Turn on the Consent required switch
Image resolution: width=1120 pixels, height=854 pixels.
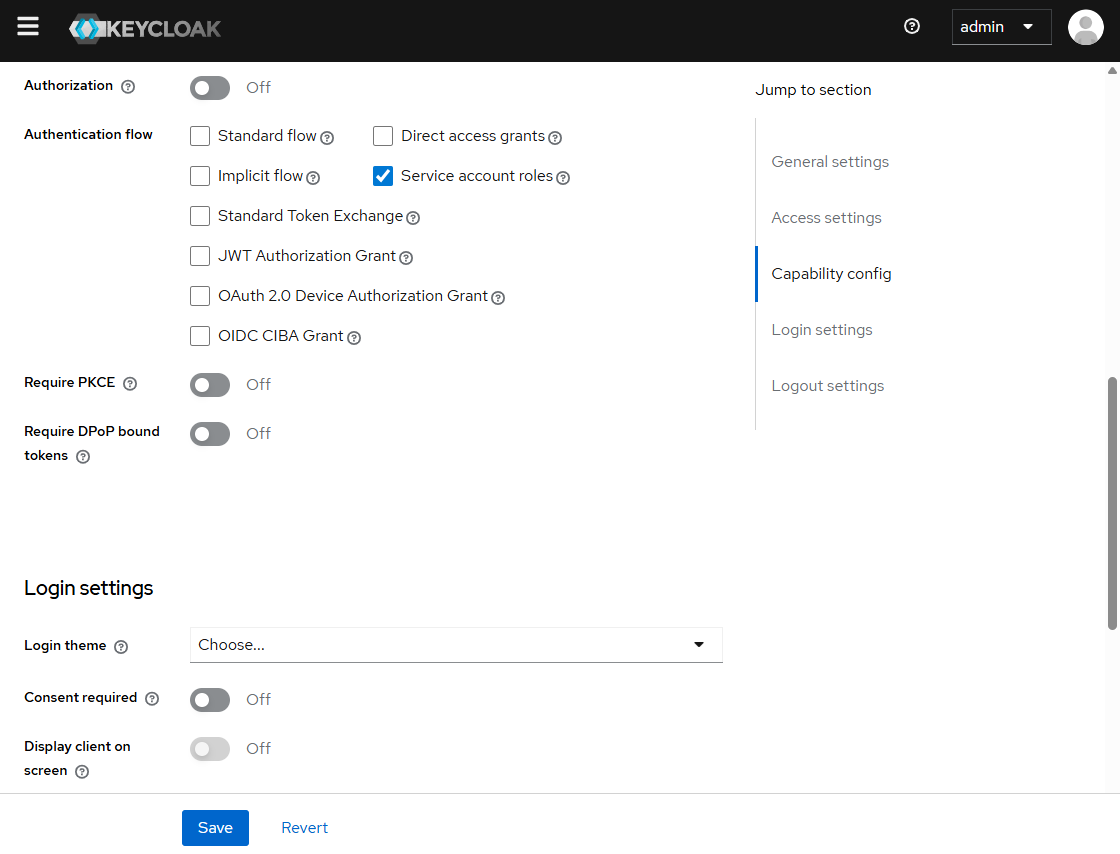[210, 700]
